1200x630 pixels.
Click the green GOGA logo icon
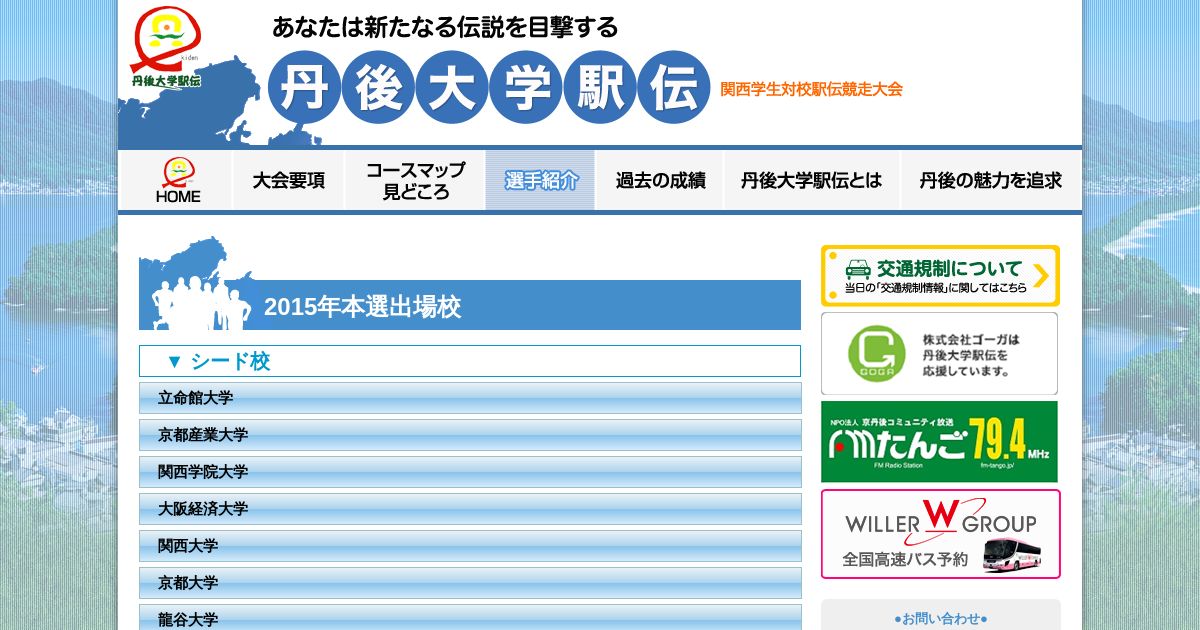[876, 354]
